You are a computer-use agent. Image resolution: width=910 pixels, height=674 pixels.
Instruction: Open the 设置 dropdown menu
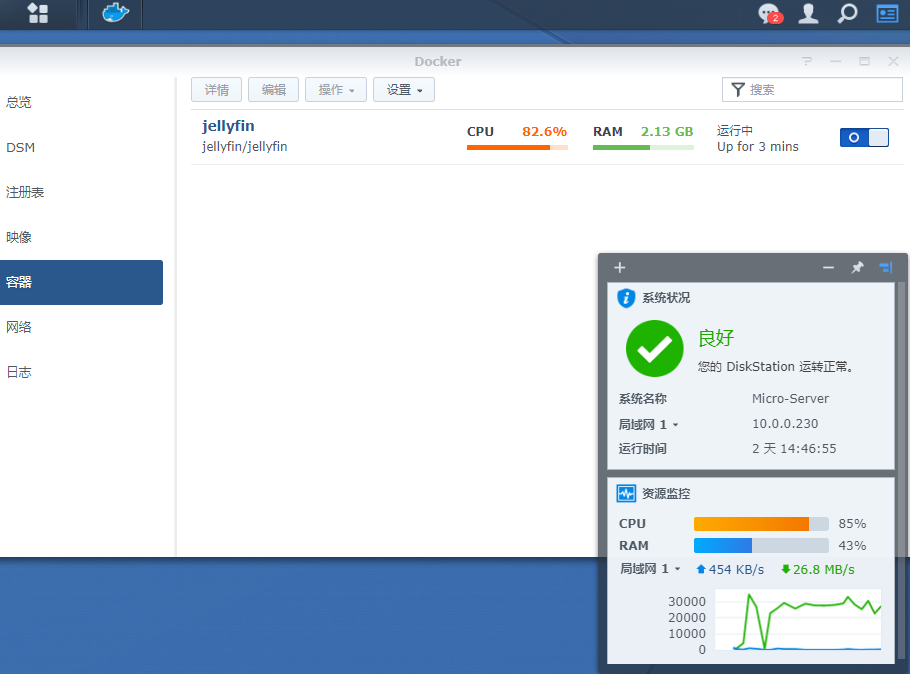[404, 90]
